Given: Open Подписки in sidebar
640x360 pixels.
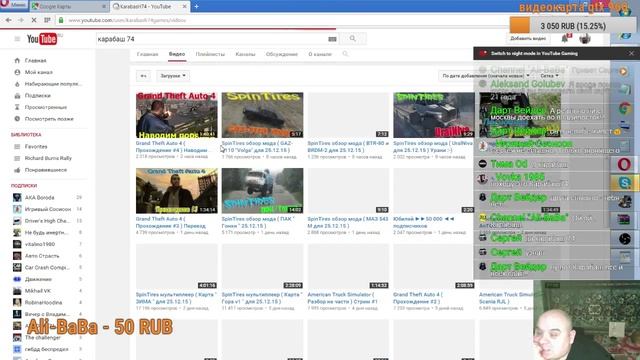Looking at the screenshot, I should 38,96.
